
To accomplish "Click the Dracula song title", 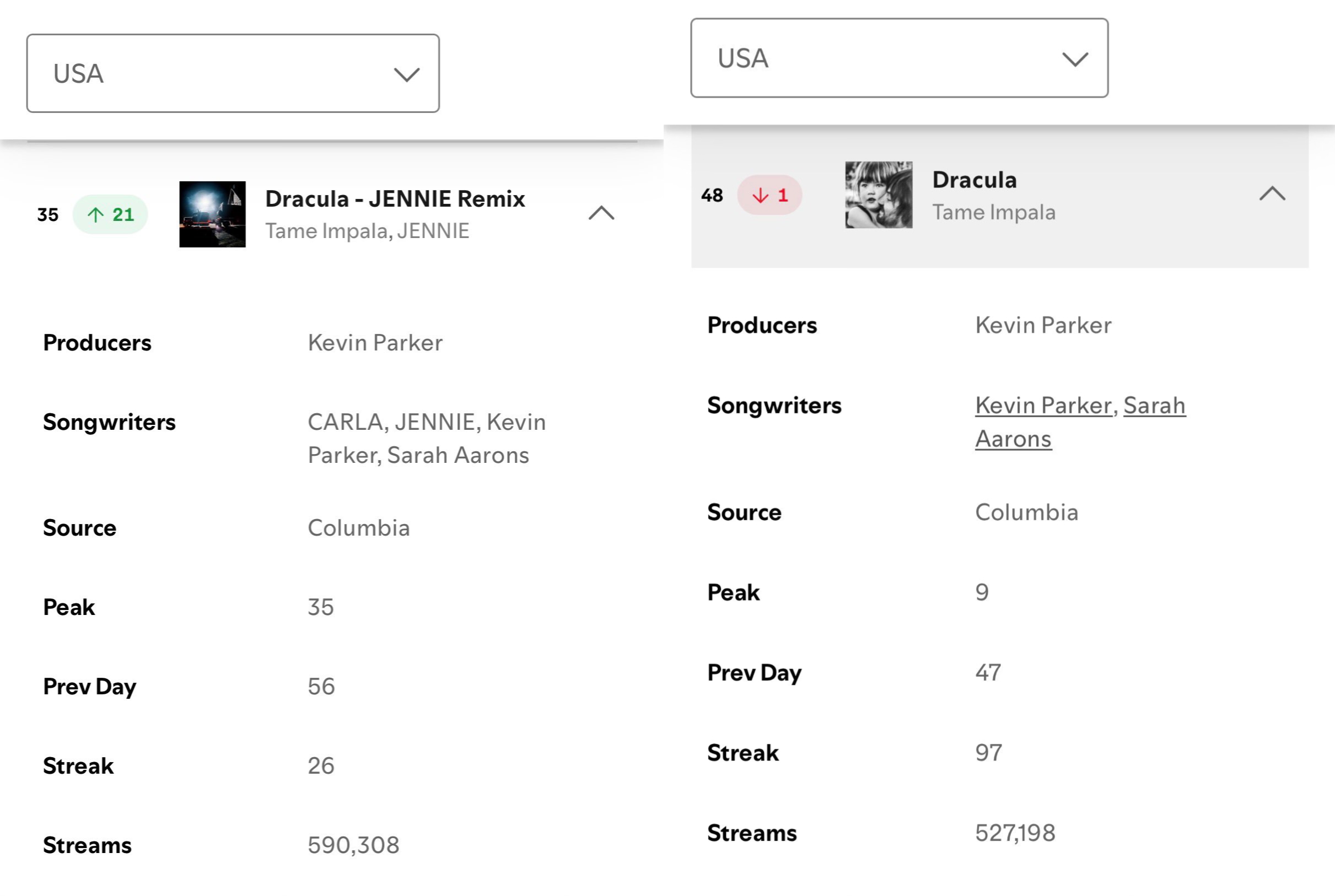I will pyautogui.click(x=975, y=180).
